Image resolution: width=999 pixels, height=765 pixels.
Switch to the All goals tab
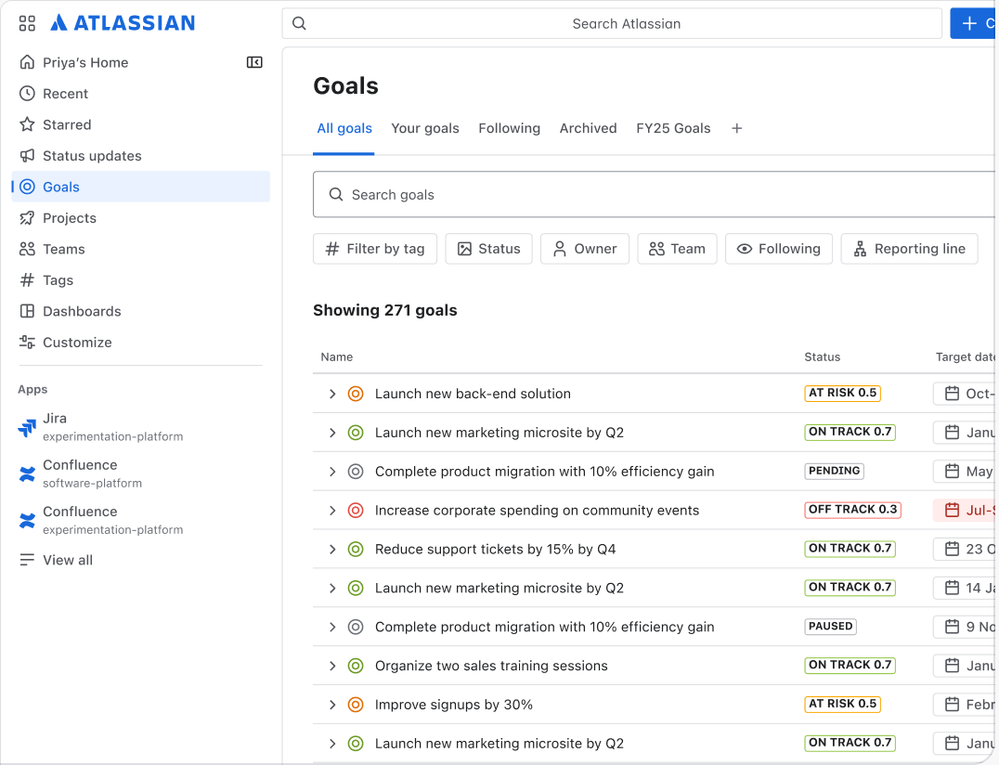pos(344,128)
